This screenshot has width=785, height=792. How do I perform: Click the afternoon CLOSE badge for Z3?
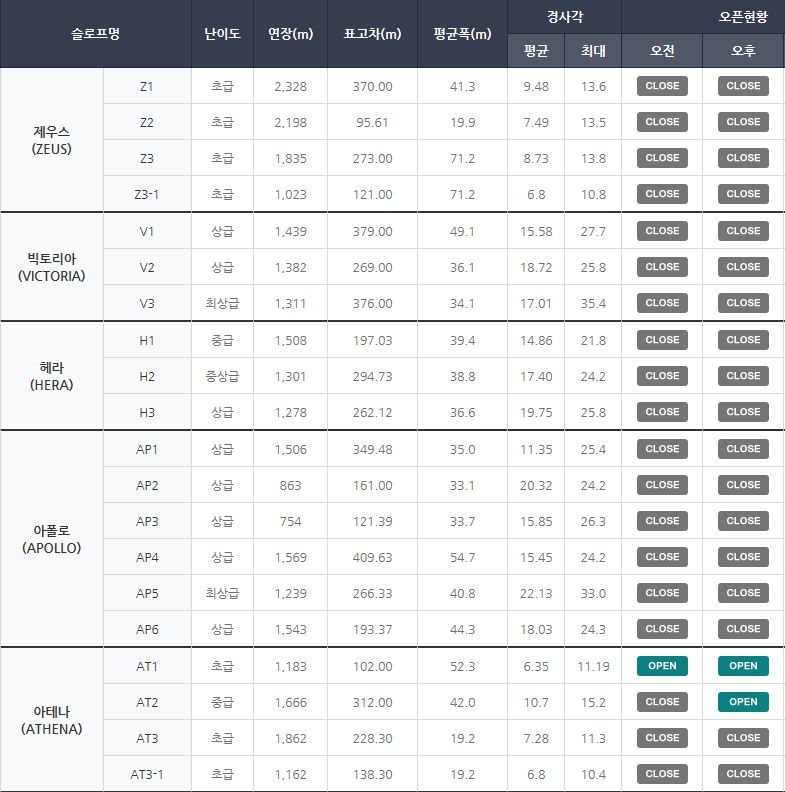click(743, 158)
